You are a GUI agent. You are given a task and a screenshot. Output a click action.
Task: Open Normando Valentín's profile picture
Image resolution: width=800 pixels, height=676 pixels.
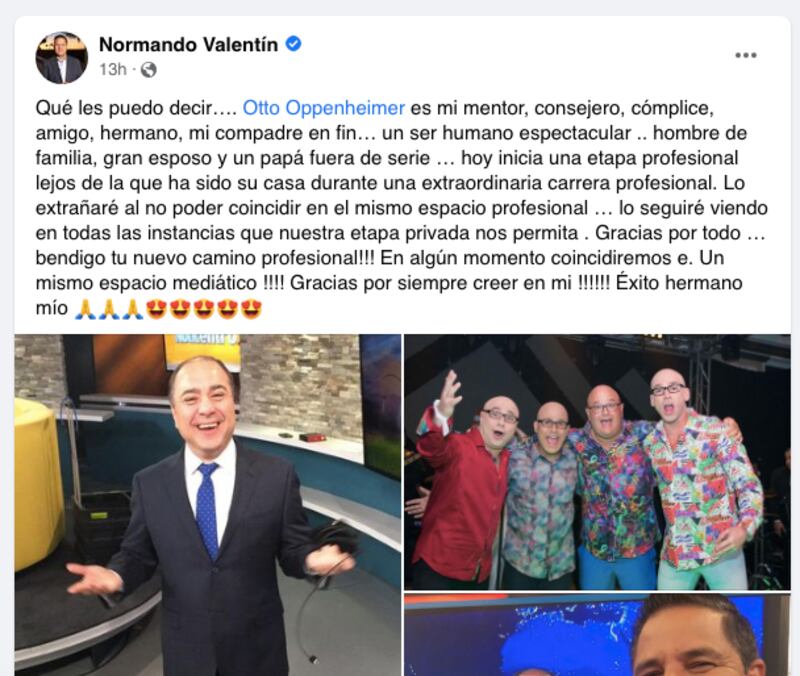[62, 58]
